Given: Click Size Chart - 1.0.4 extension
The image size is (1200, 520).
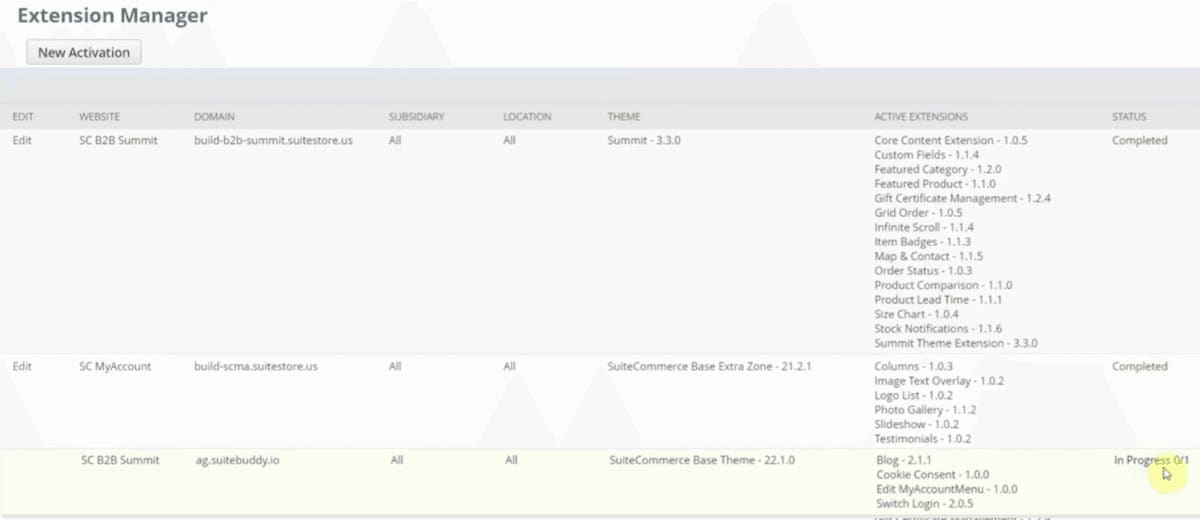Looking at the screenshot, I should [x=916, y=315].
